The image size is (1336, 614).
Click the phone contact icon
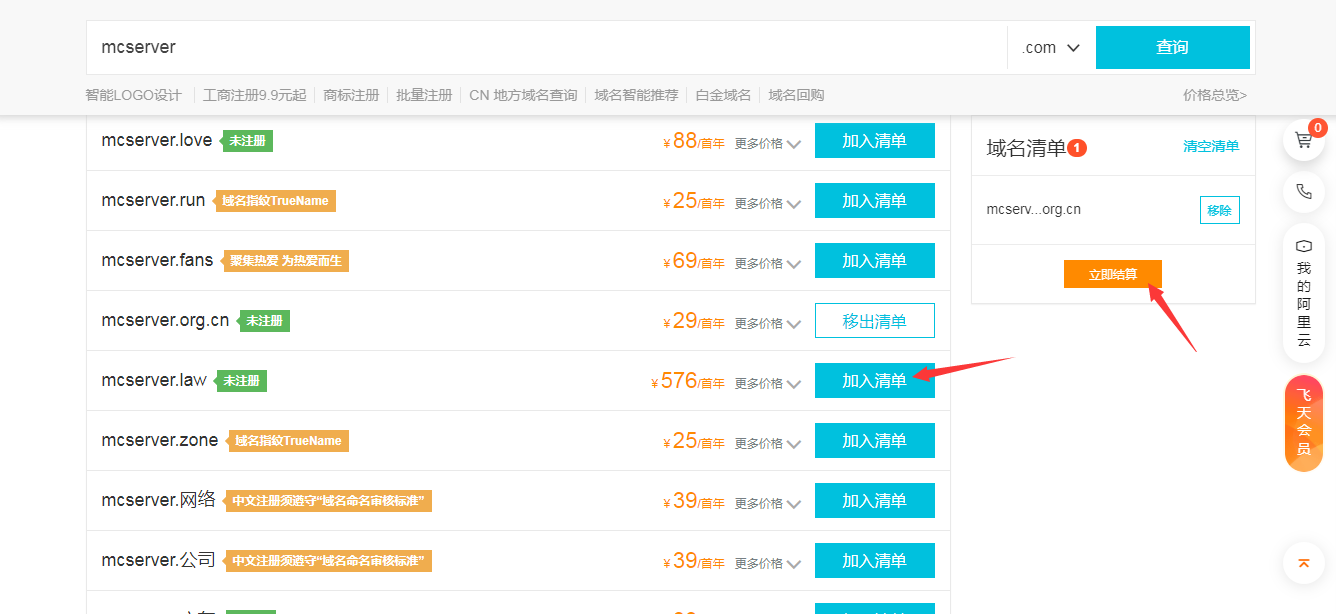coord(1303,191)
